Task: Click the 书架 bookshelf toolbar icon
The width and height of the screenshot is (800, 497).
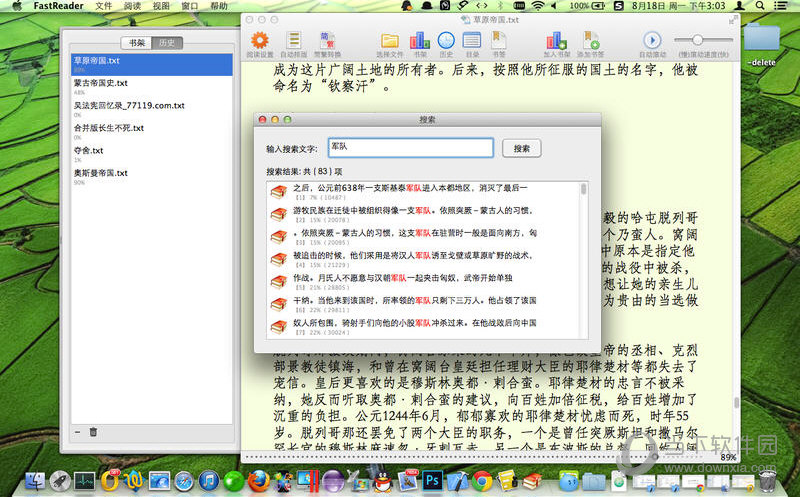Action: pos(419,40)
